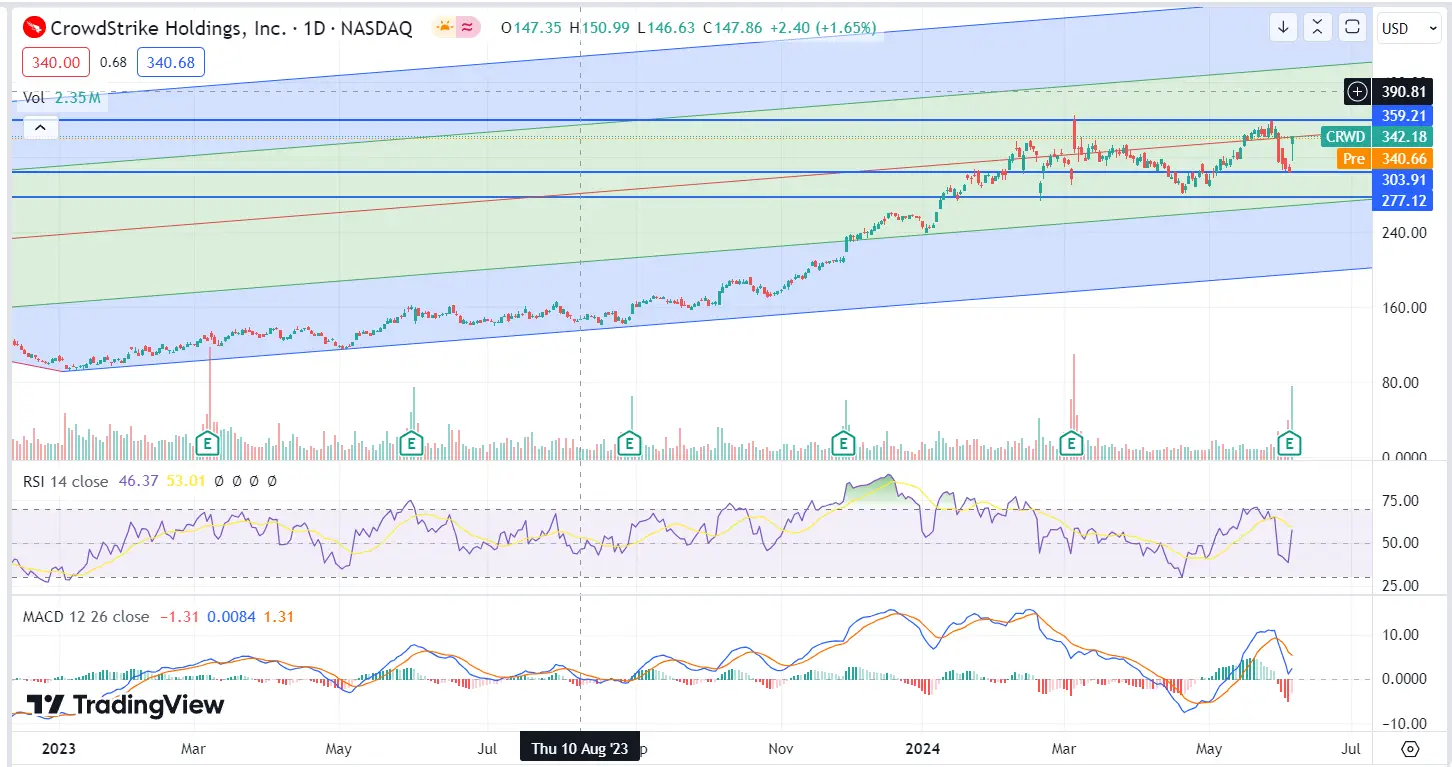Click the 340.68 buy price button
Screen dimensions: 1452x767
pyautogui.click(x=170, y=63)
